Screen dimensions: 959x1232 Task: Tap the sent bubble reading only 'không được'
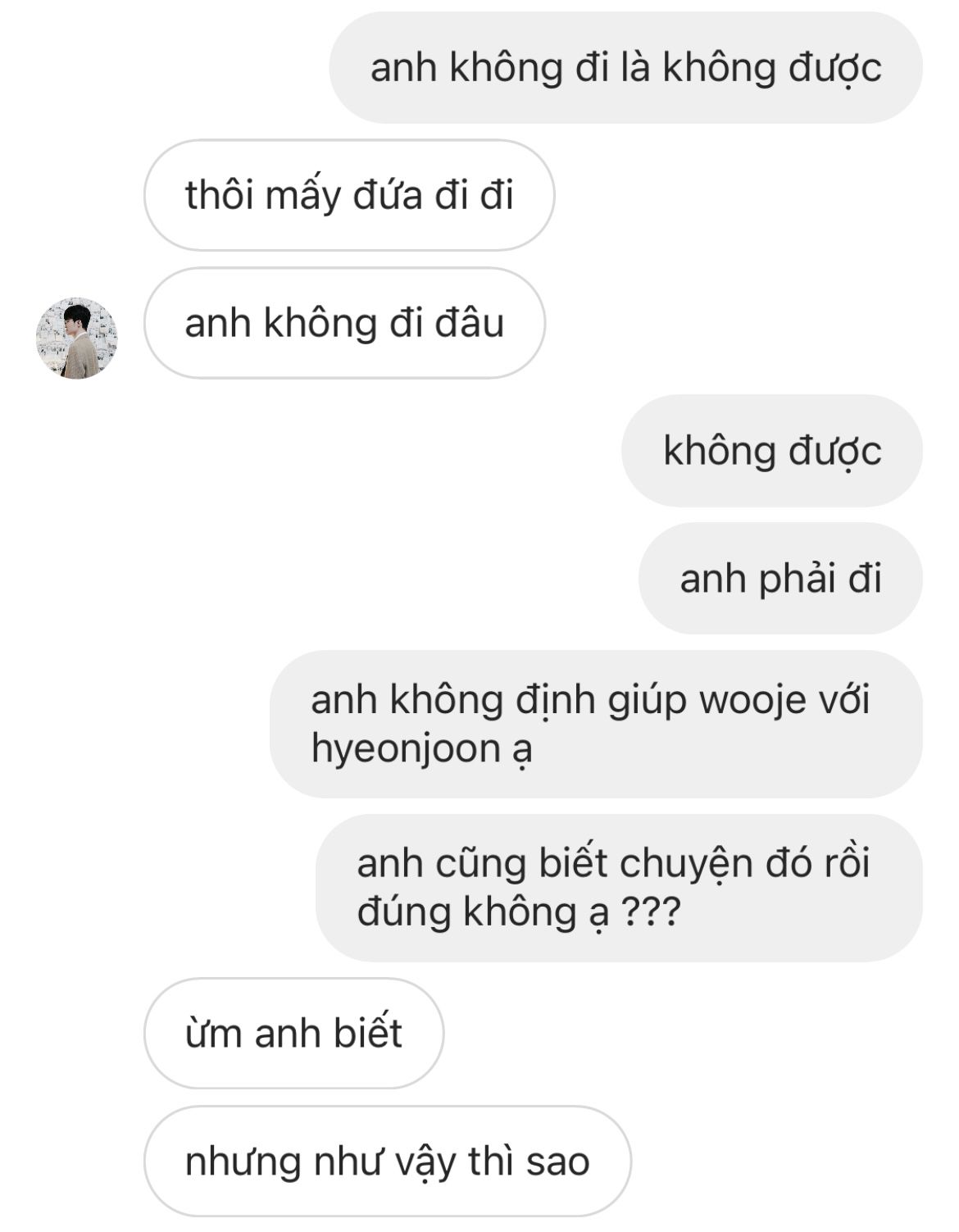(771, 451)
